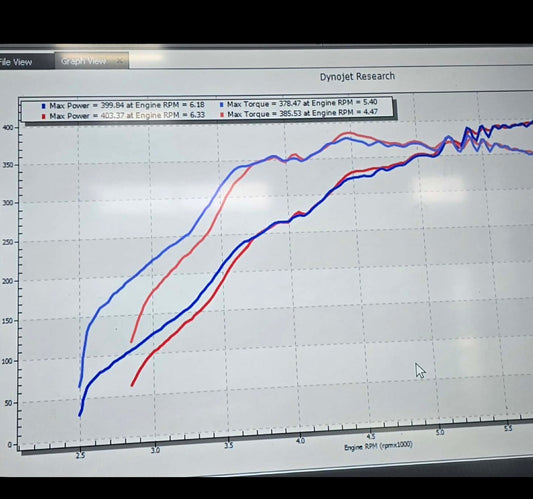This screenshot has height=499, width=533.
Task: Click the Engine RPM (rpmx1000) axis label
Action: (378, 446)
